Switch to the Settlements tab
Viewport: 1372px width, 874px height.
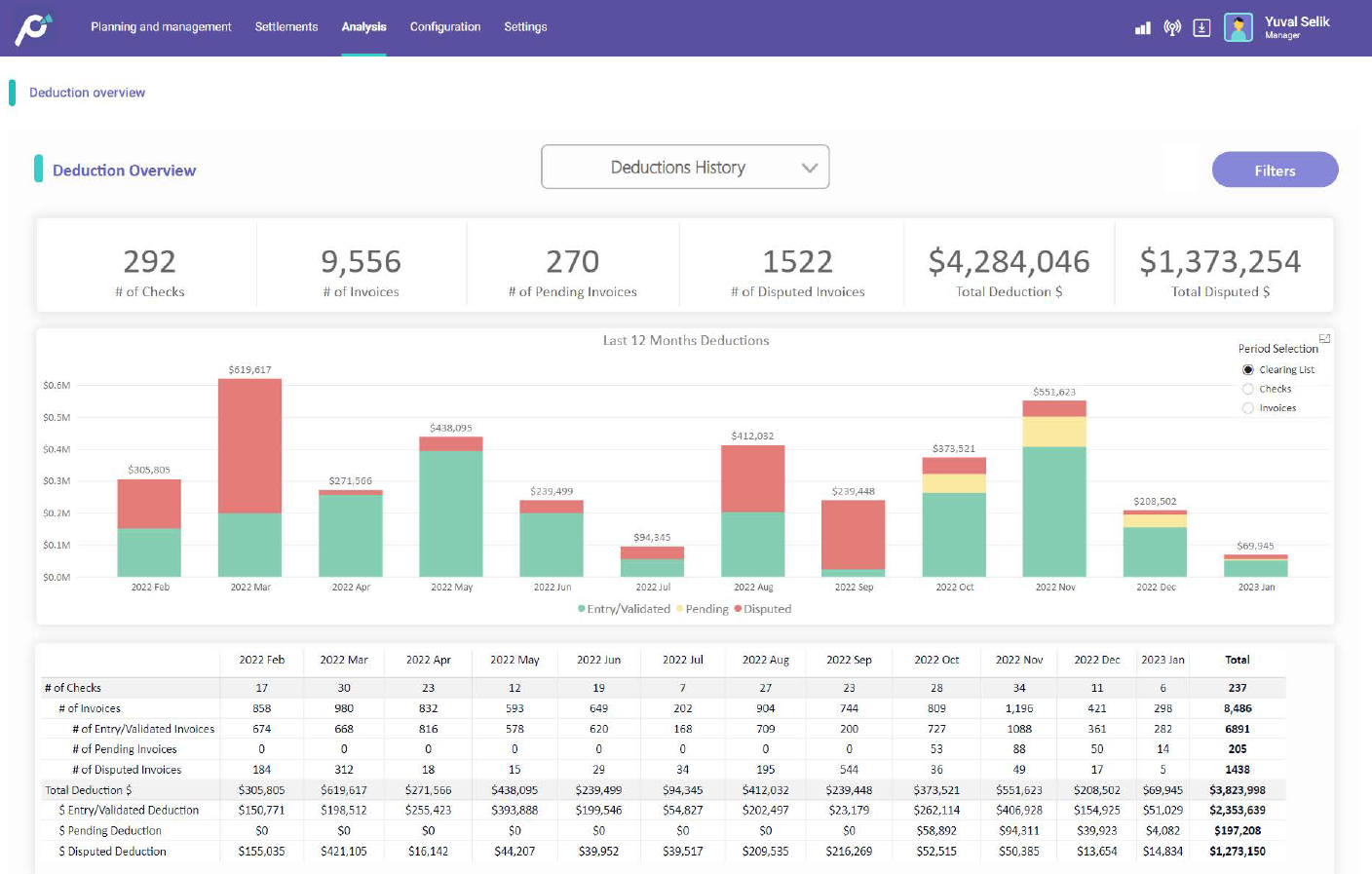286,27
